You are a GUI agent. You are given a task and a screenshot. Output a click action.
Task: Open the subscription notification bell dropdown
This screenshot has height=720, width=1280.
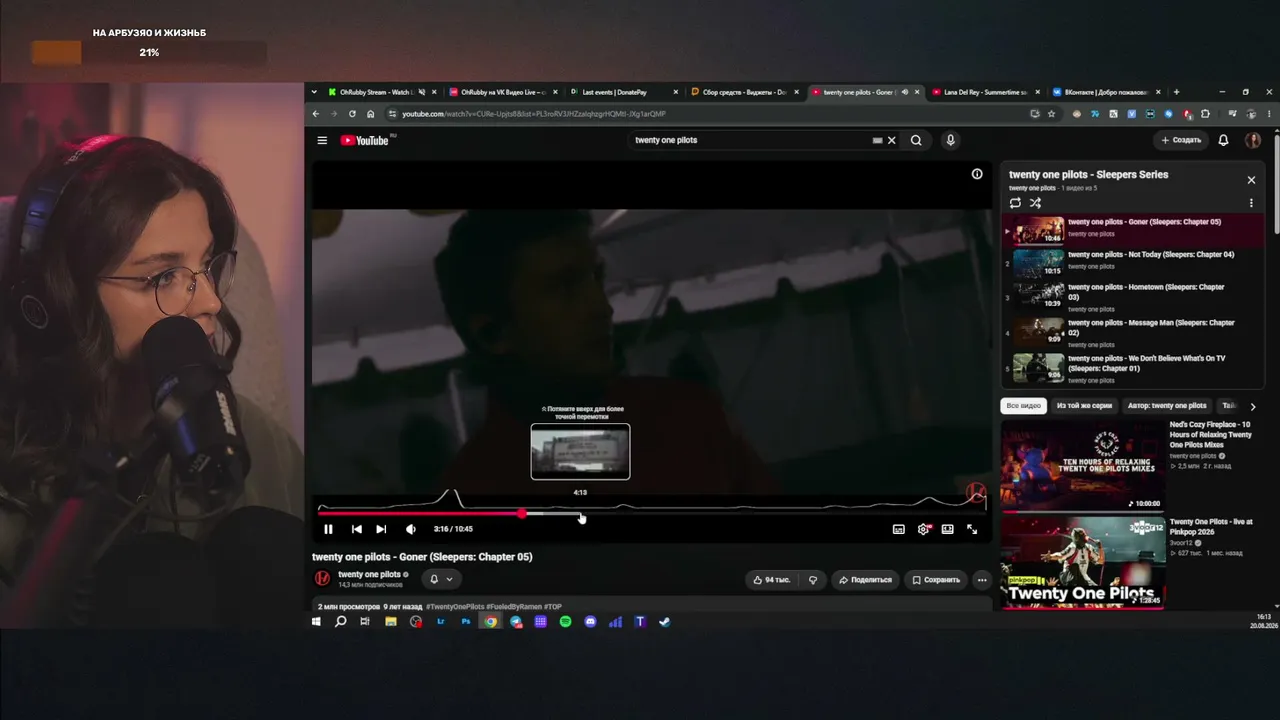pos(441,579)
